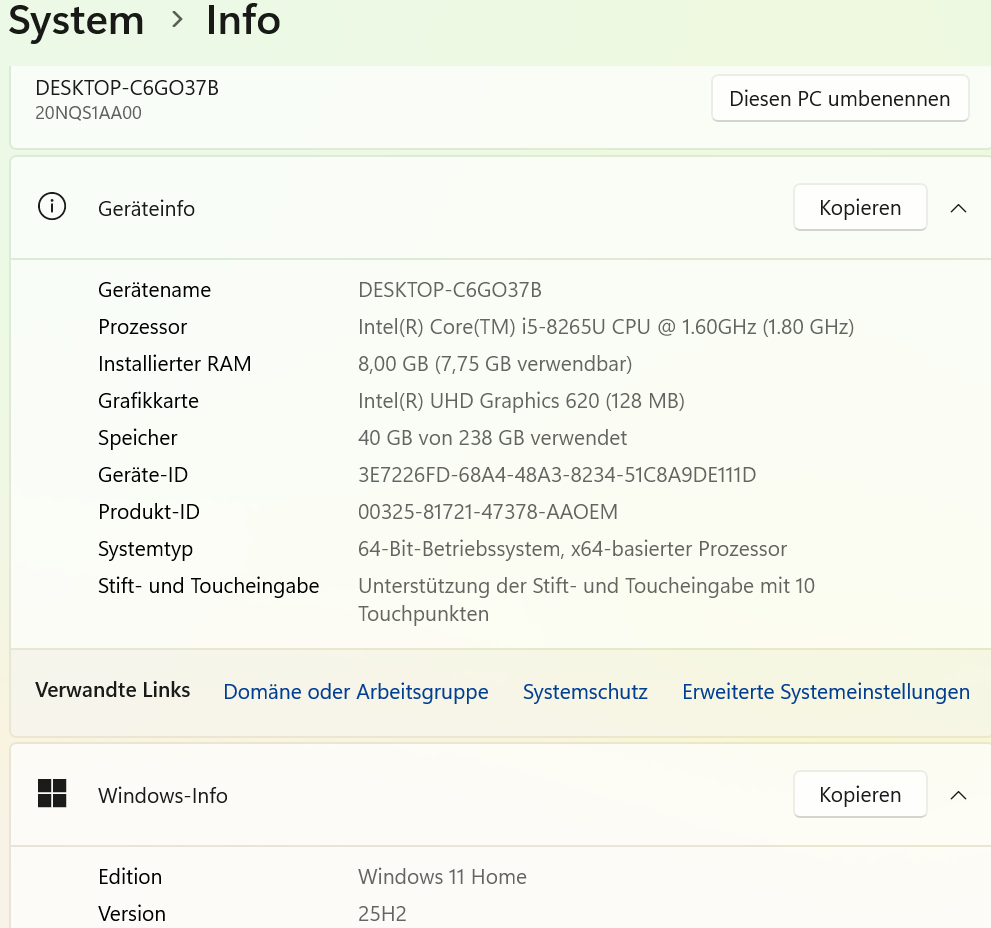991x928 pixels.
Task: Copy the Geräteinfo details with Kopieren
Action: point(860,207)
